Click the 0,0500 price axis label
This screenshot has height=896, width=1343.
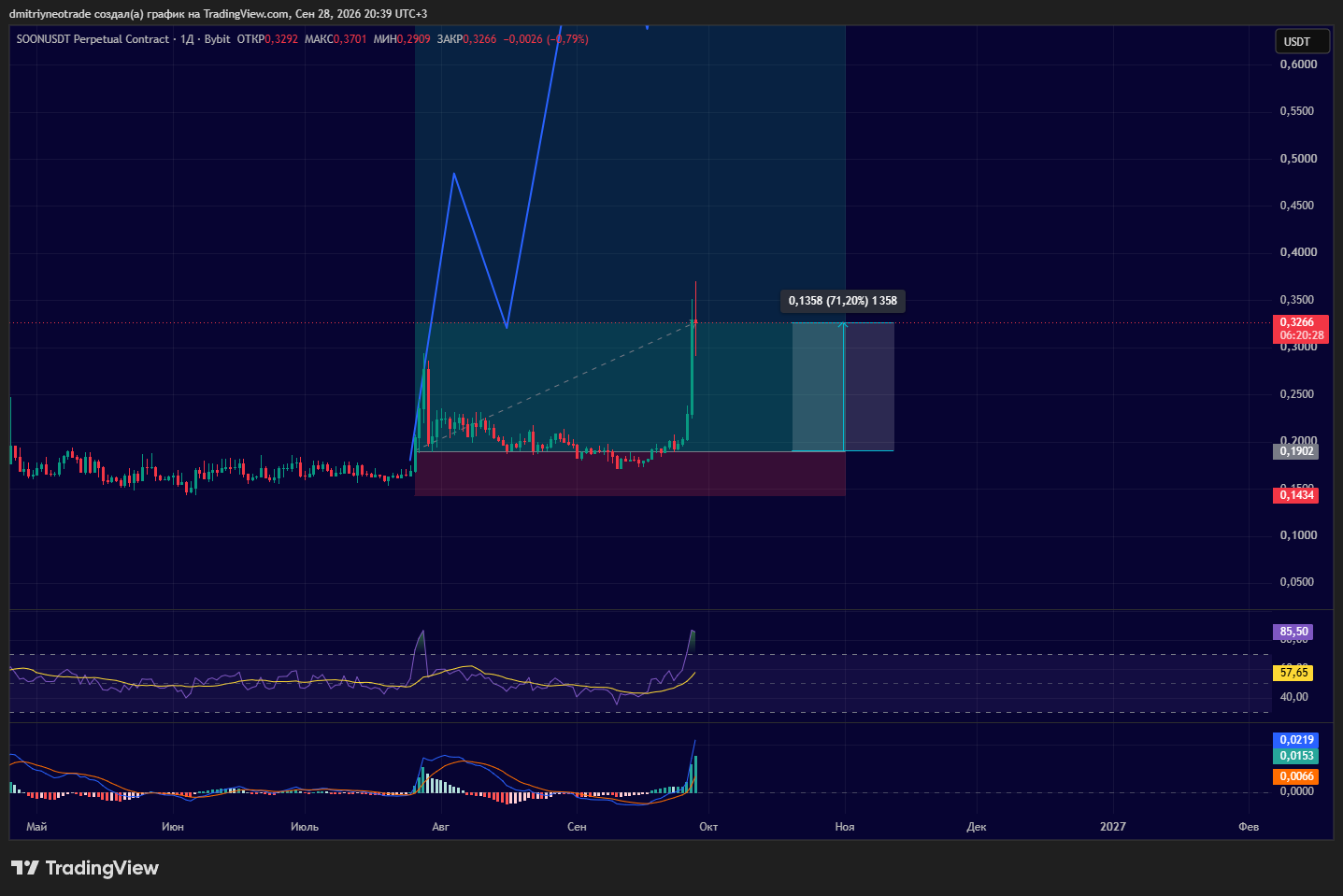tap(1298, 582)
